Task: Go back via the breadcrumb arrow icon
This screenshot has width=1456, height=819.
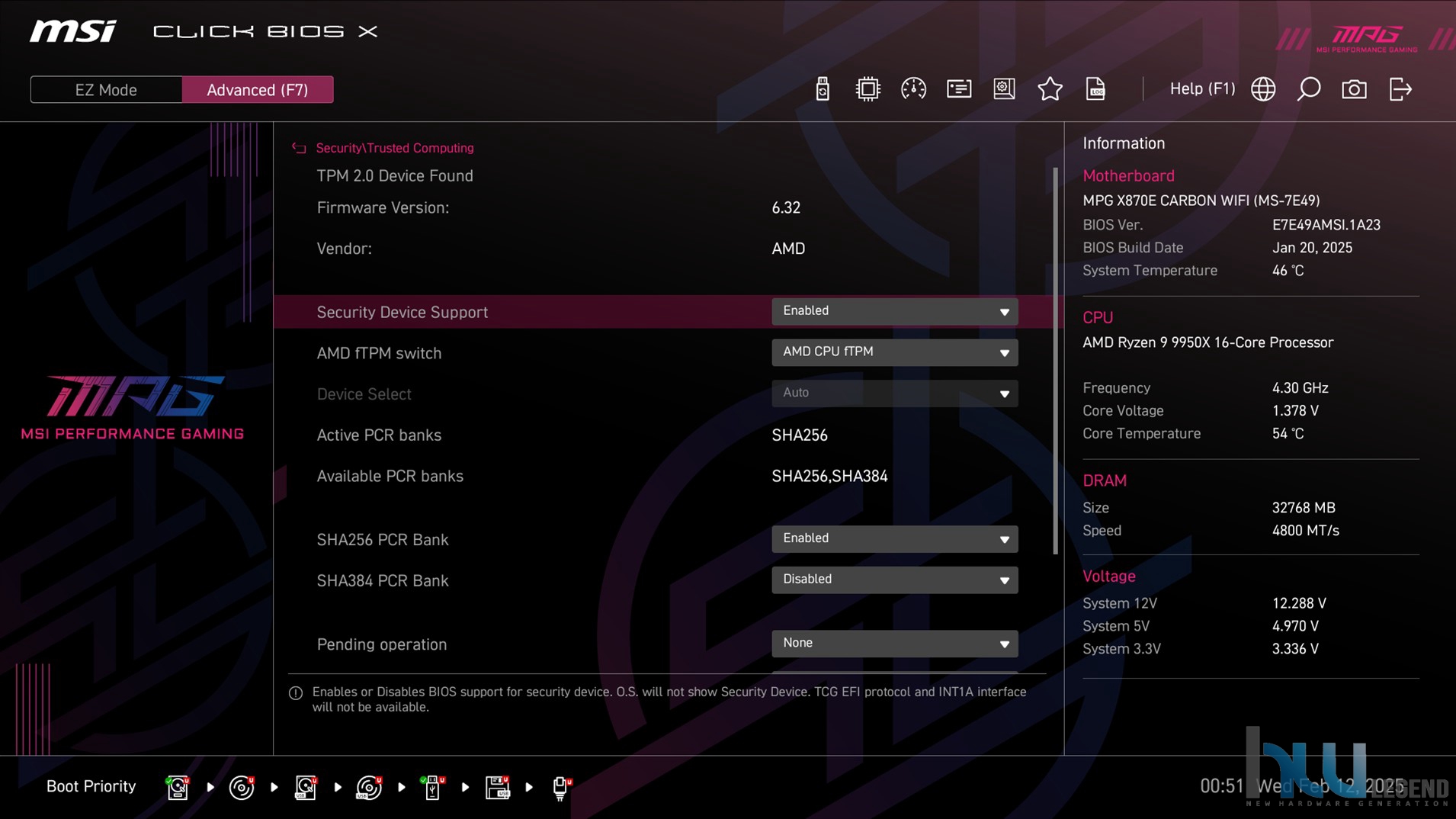Action: (x=299, y=148)
